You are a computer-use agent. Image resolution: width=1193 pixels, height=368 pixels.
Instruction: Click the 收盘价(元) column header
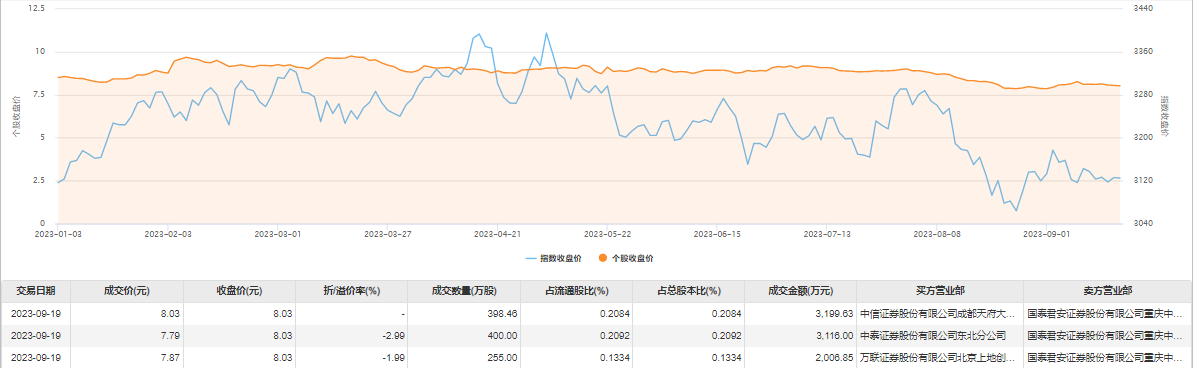point(239,291)
